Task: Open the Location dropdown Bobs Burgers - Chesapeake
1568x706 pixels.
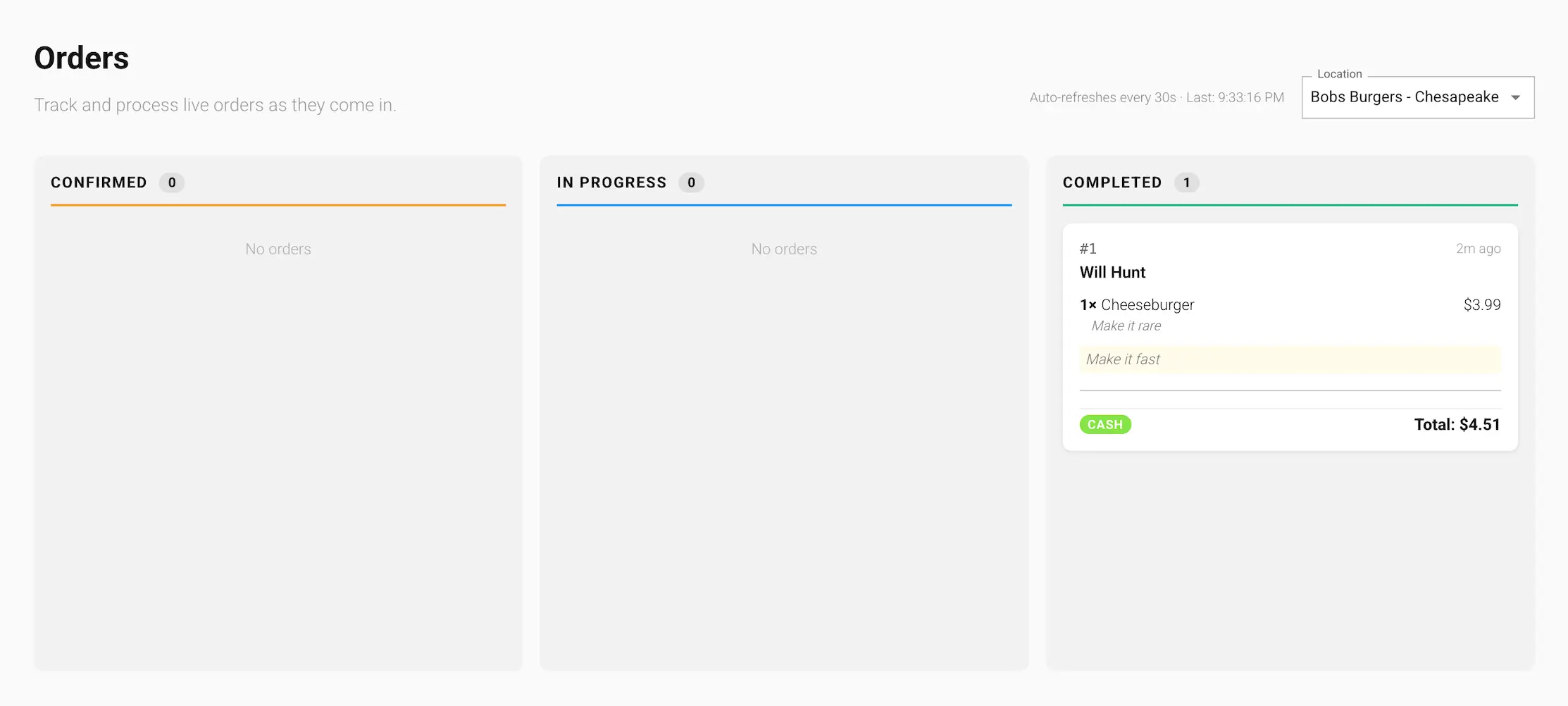Action: pos(1417,97)
